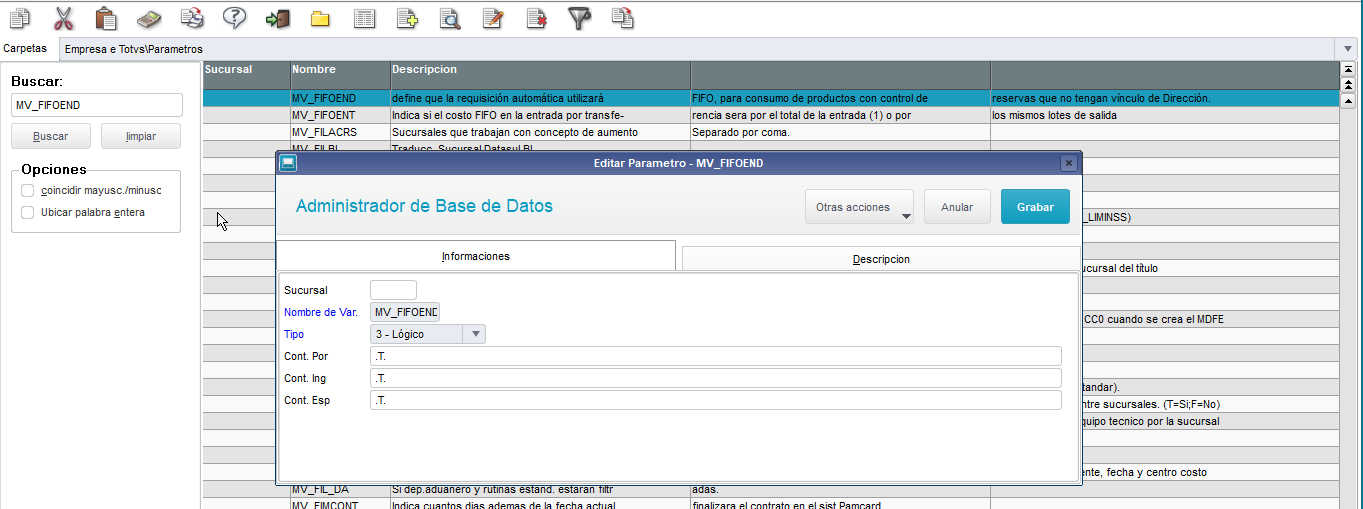Click the Descripcion column header
The width and height of the screenshot is (1363, 509).
540,75
